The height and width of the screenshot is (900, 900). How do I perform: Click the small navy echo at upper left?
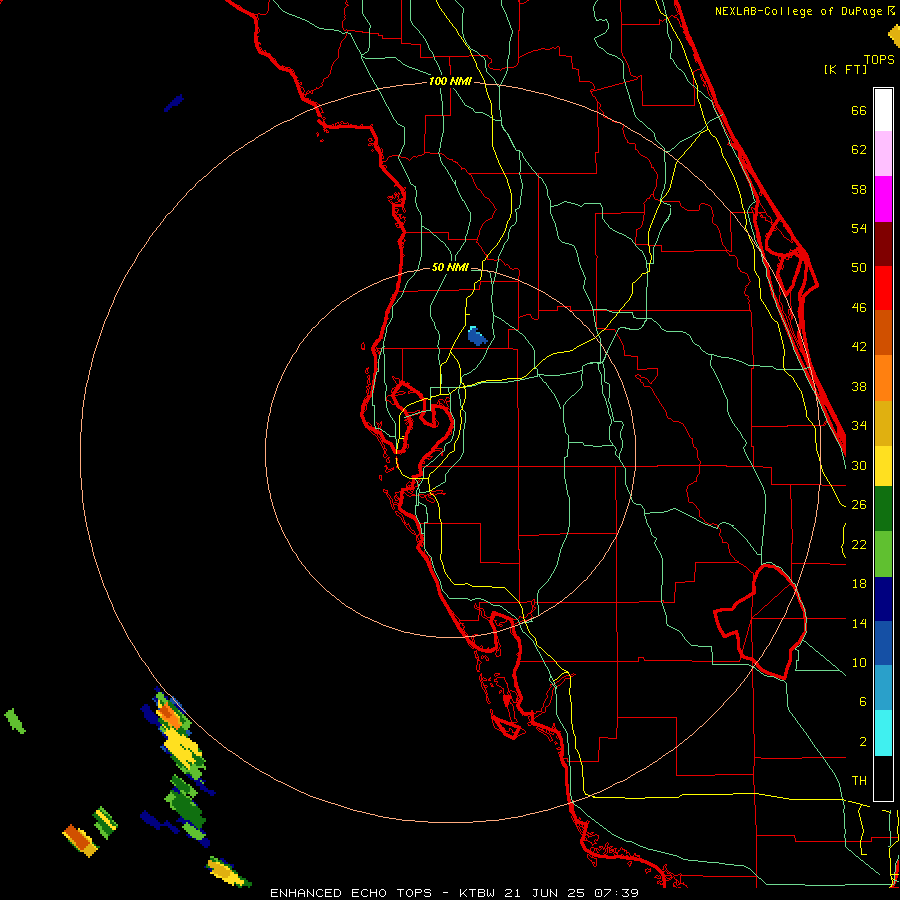173,103
